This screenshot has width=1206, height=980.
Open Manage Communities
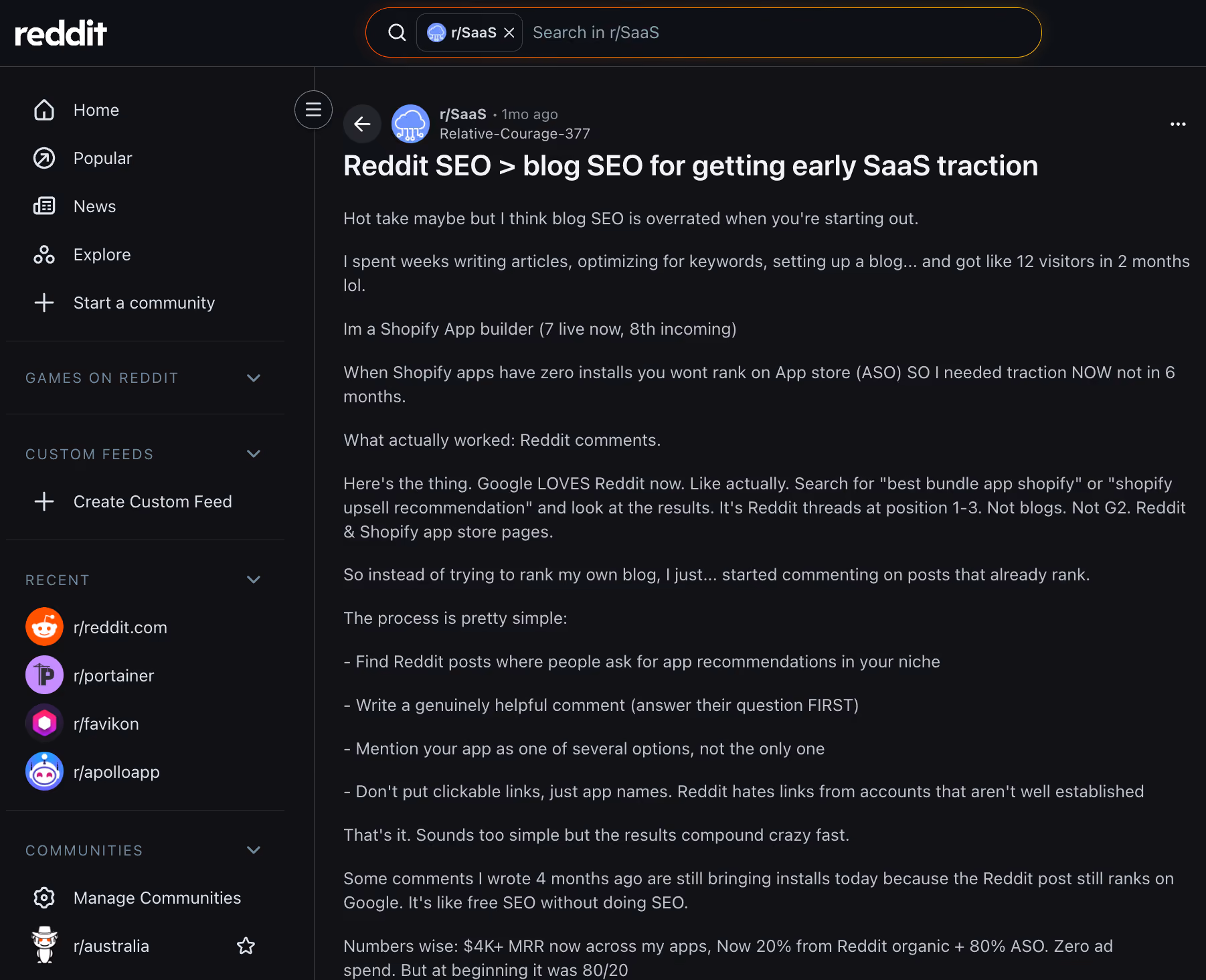tap(157, 898)
